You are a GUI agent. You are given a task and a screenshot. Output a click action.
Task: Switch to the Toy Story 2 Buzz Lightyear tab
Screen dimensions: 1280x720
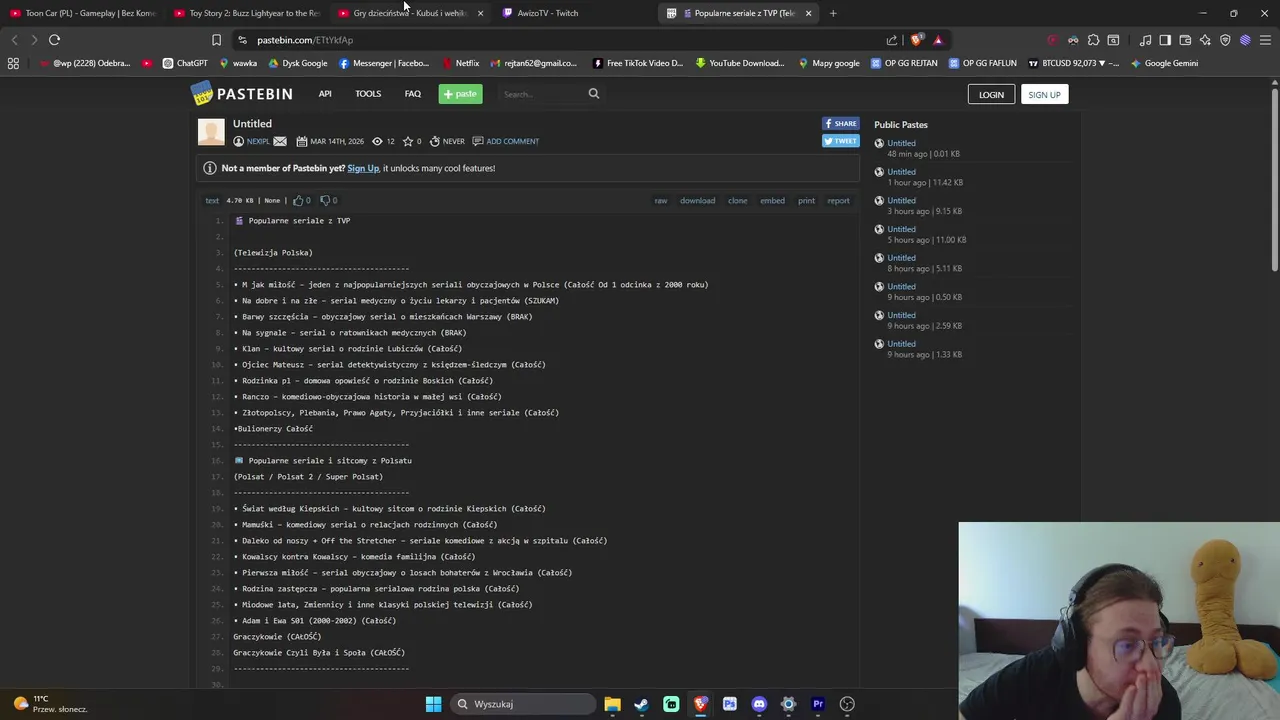coord(245,13)
